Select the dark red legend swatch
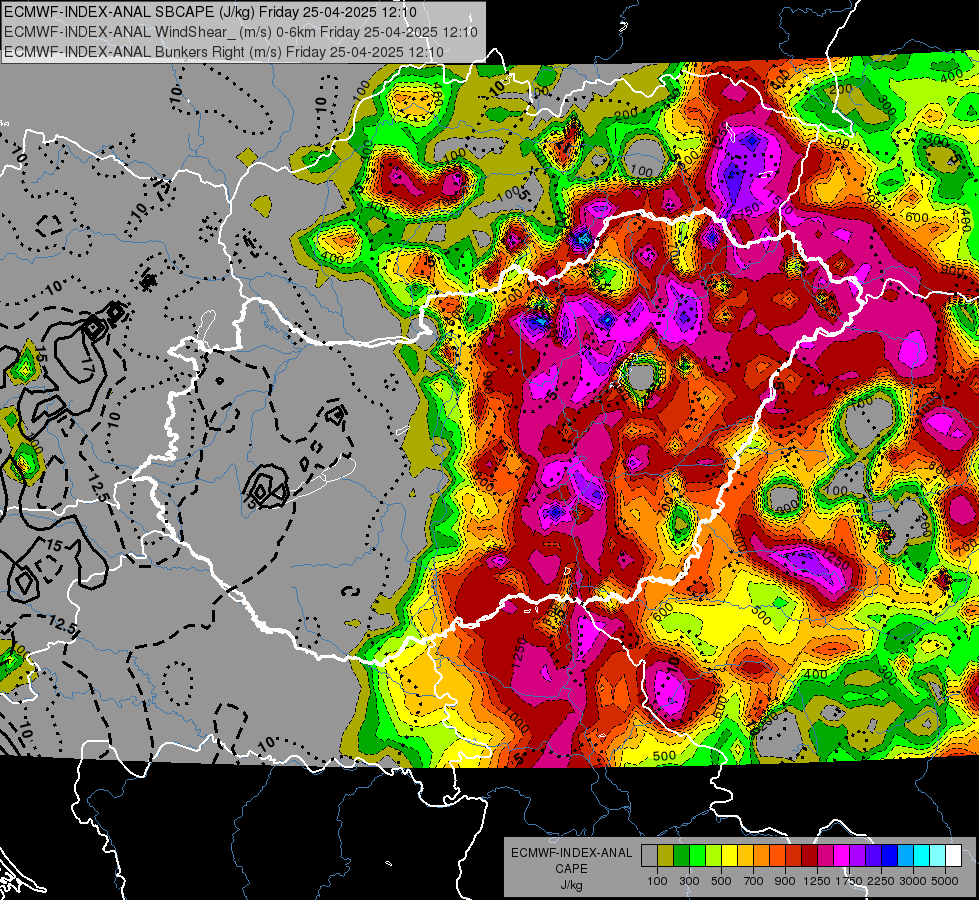Viewport: 979px width, 900px height. click(809, 855)
